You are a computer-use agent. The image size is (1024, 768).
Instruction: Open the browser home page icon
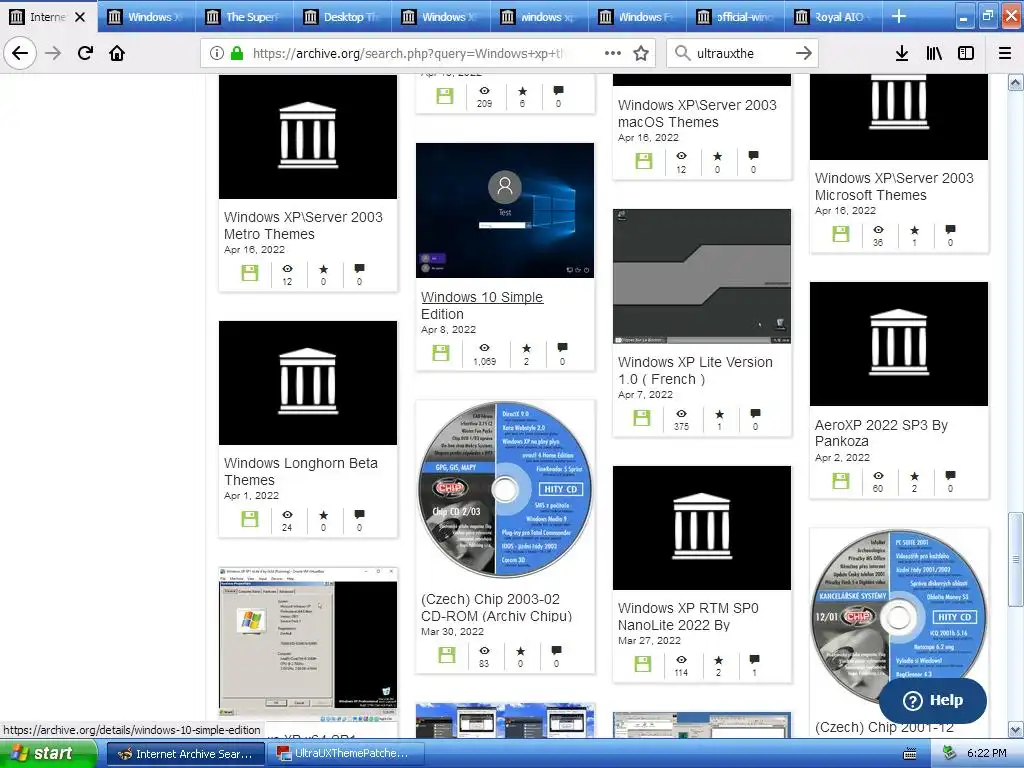point(117,53)
